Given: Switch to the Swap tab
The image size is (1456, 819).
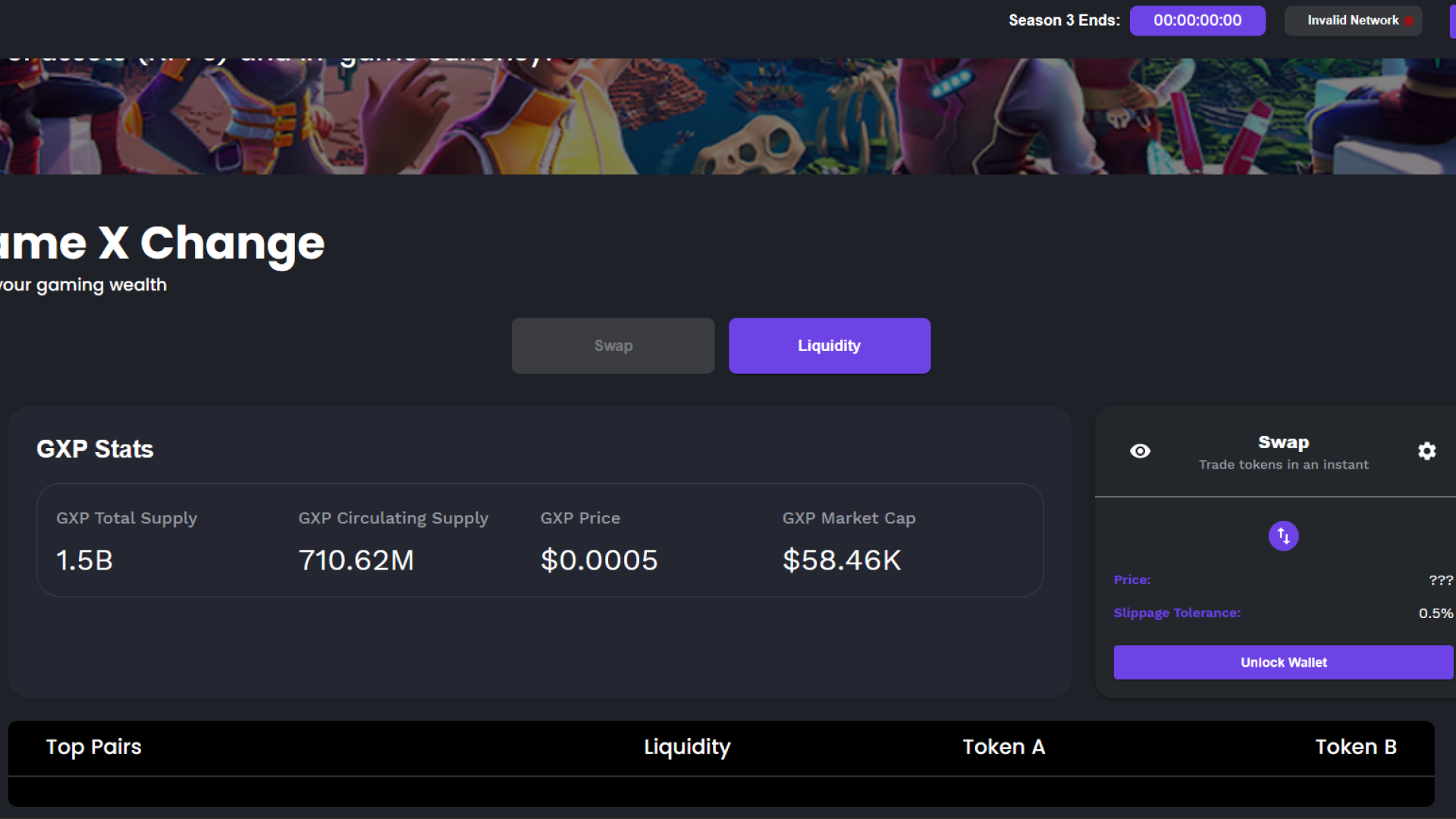Looking at the screenshot, I should [613, 346].
